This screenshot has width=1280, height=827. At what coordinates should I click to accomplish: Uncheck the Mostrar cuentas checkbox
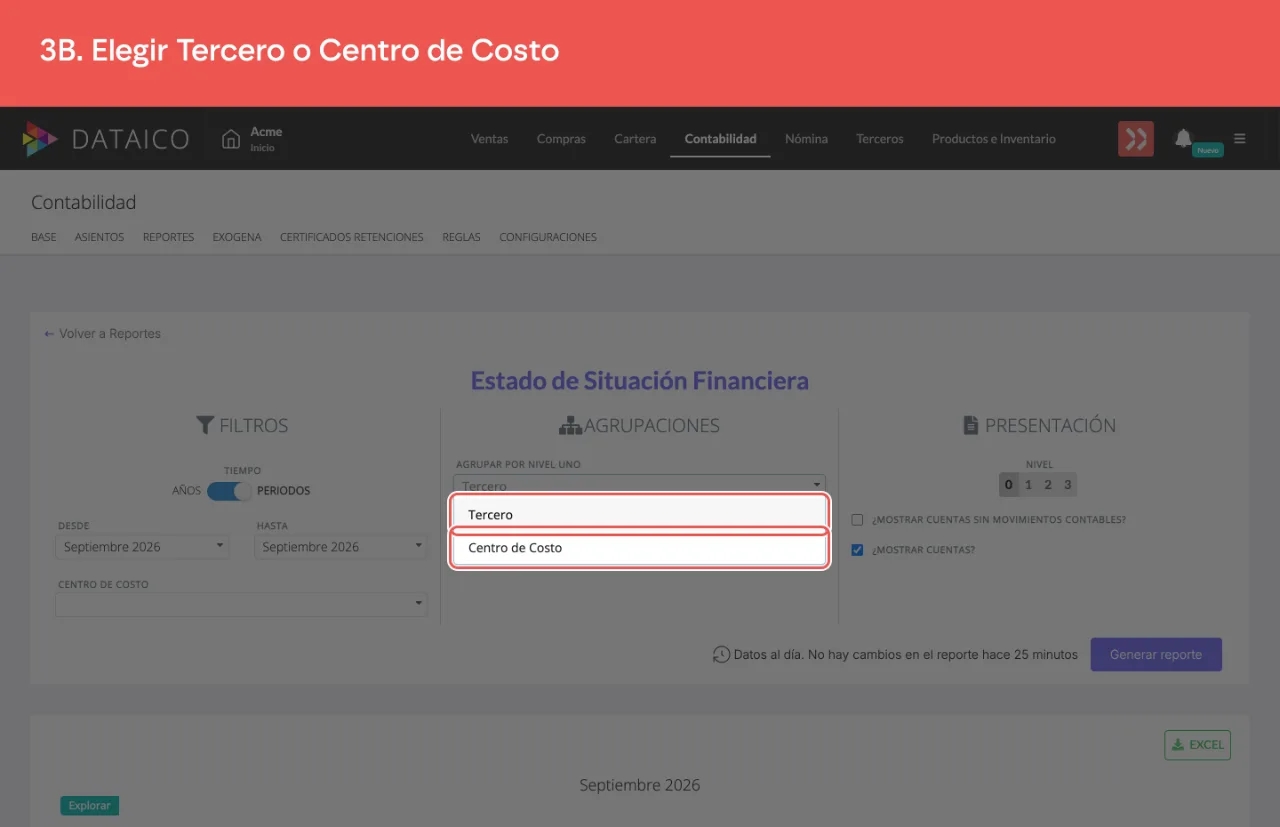tap(857, 550)
